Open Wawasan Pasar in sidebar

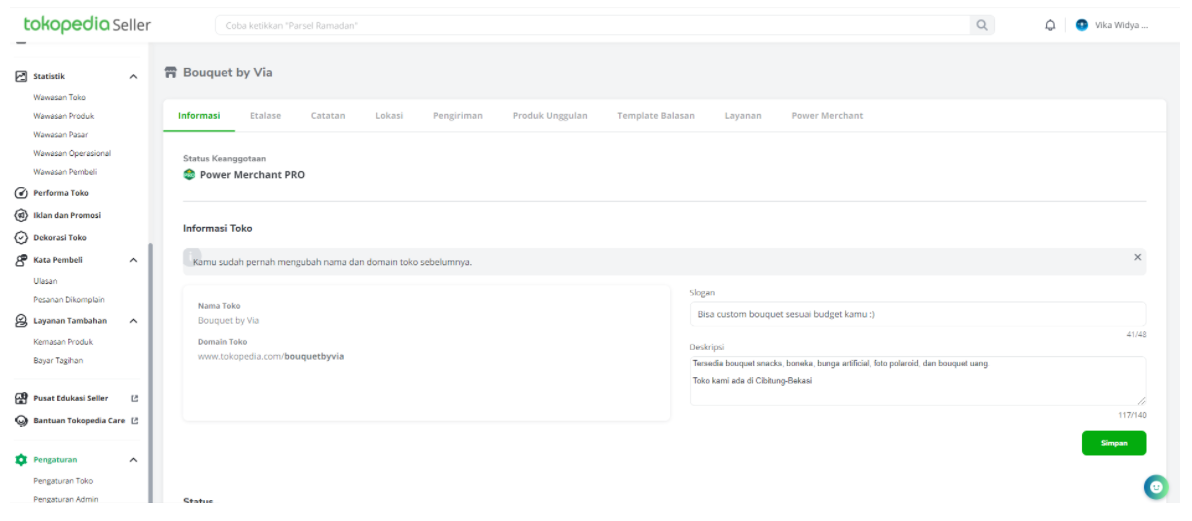[x=61, y=135]
